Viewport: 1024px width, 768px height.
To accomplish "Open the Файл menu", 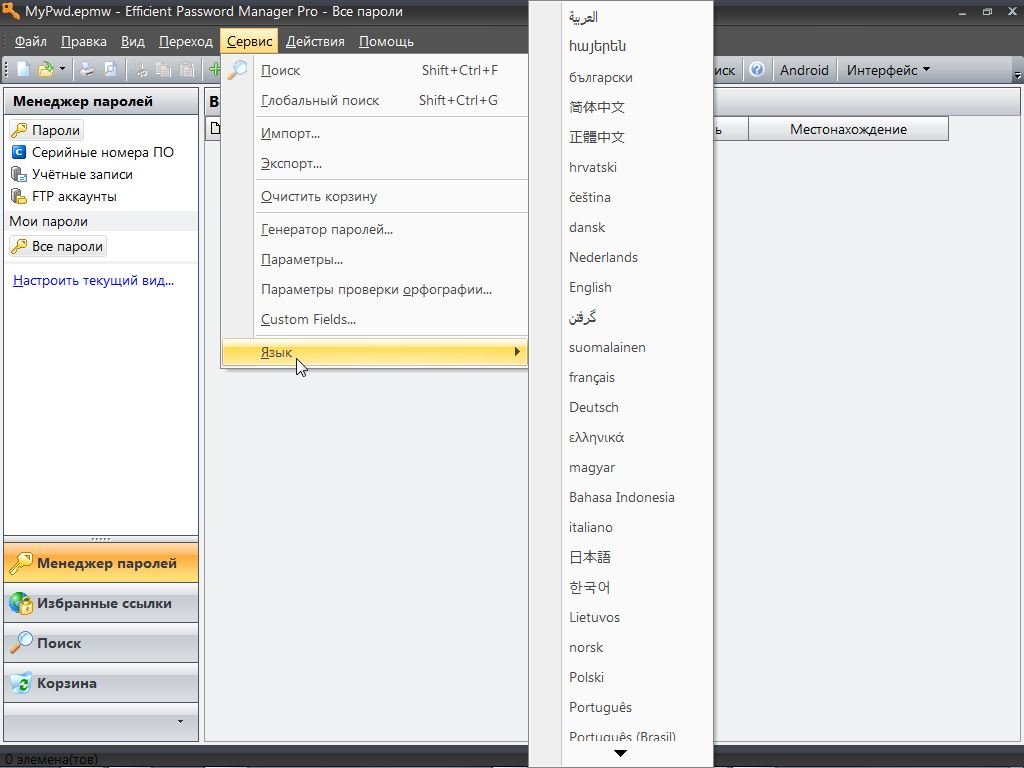I will tap(31, 41).
